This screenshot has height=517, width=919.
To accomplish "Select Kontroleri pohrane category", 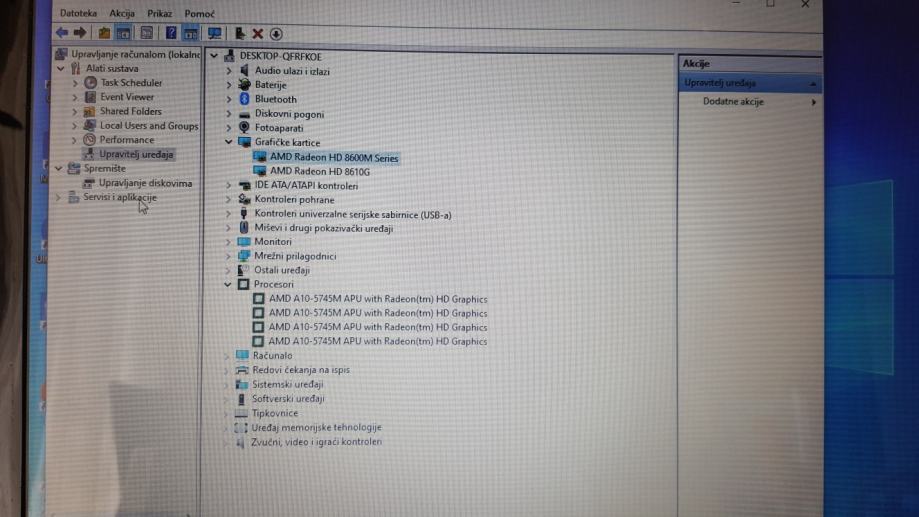I will 294,200.
